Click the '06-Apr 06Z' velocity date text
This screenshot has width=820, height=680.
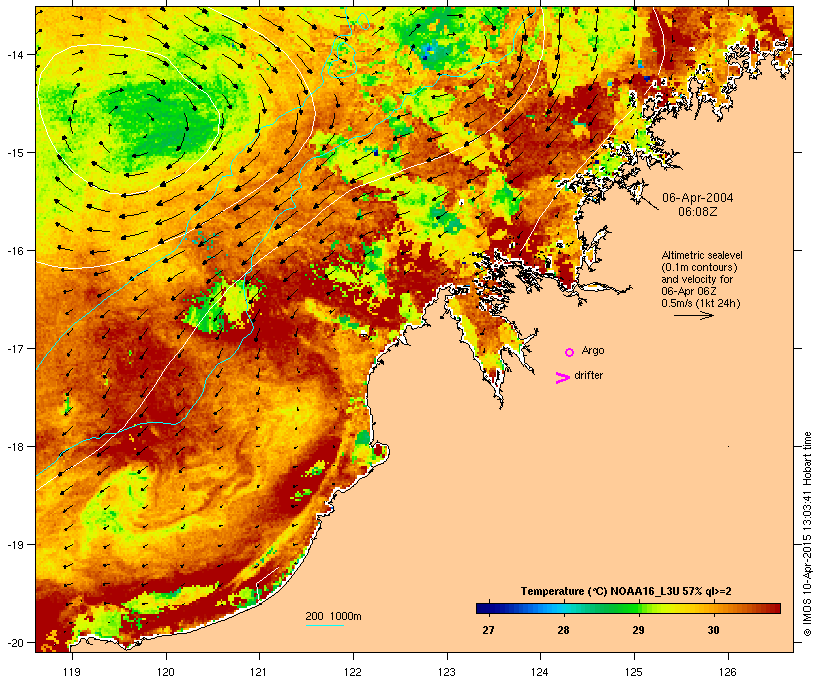[689, 291]
